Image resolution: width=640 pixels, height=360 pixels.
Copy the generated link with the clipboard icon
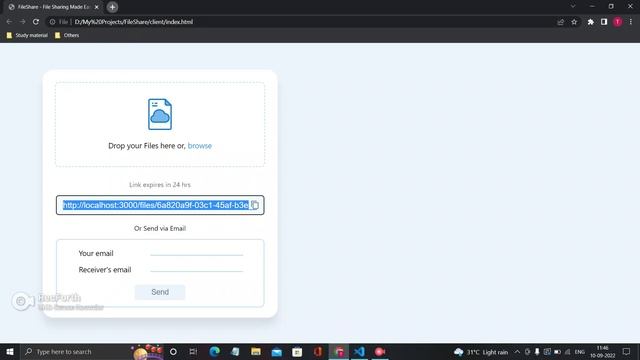tap(255, 205)
